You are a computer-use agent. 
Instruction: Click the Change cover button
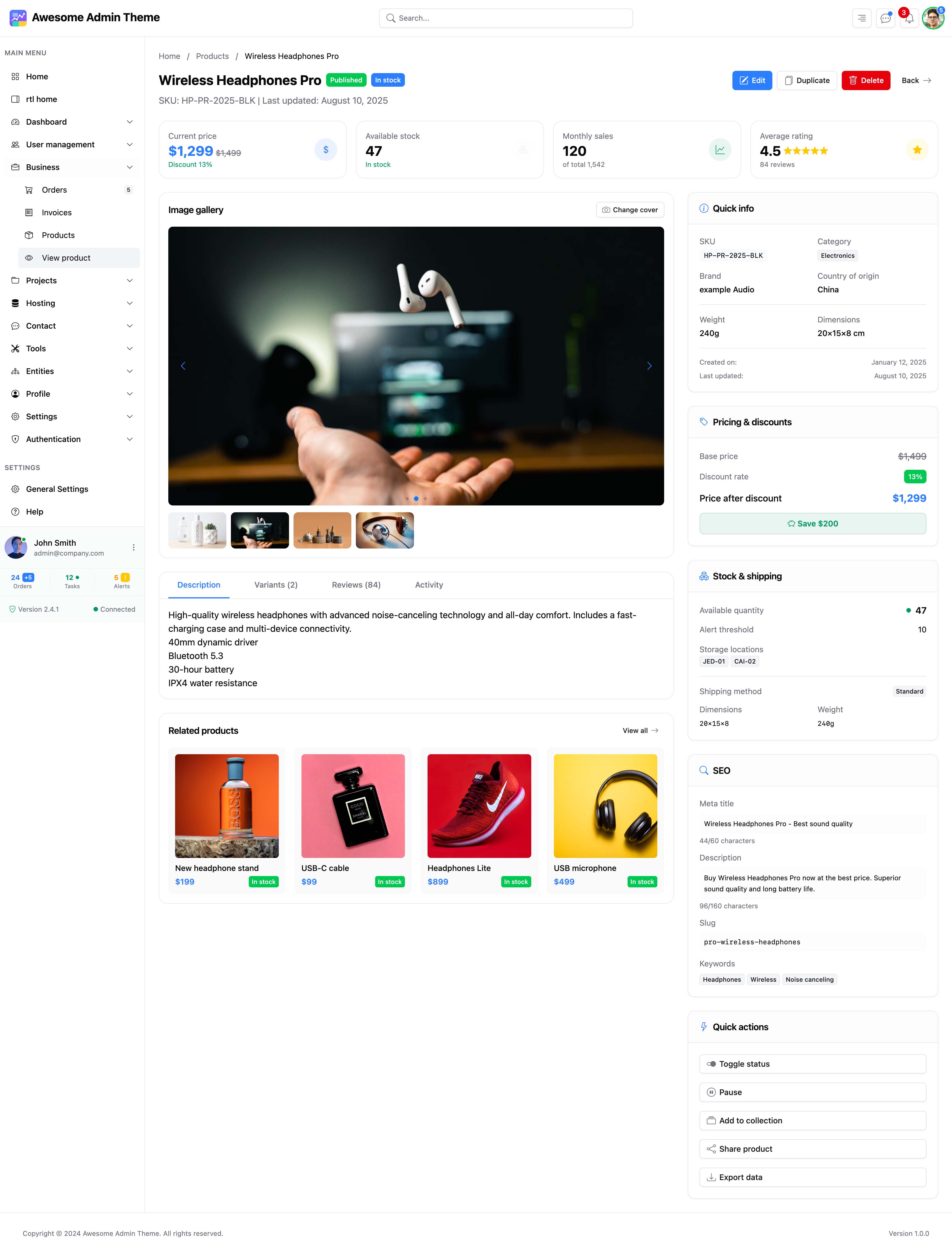pos(630,210)
